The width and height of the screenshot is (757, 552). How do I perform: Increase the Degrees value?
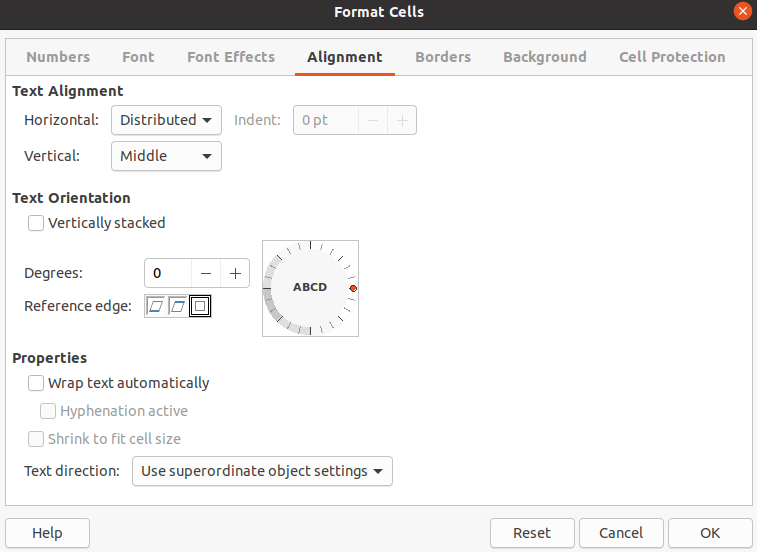(235, 273)
